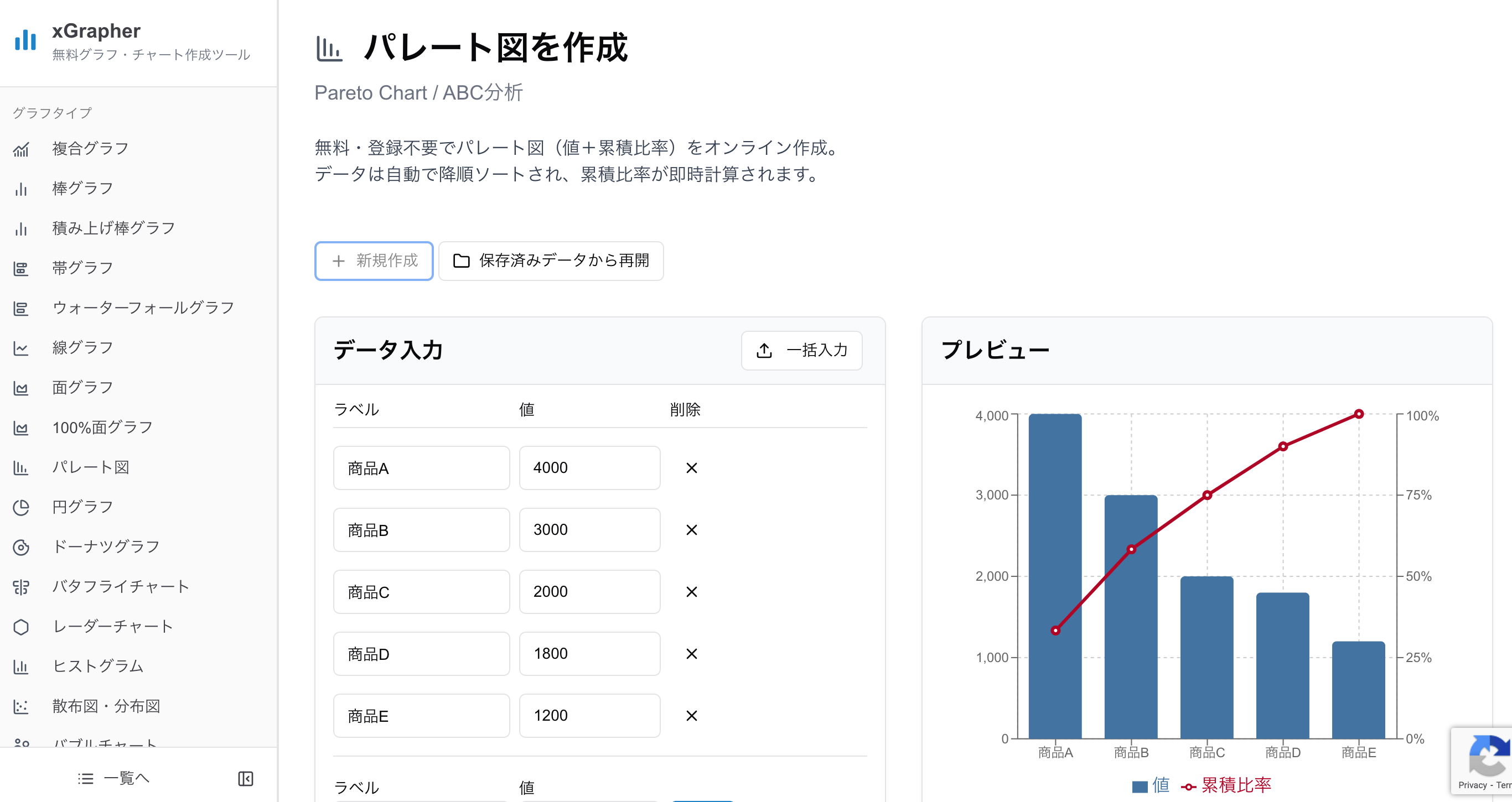Select the 円グラフ pie chart icon
Screen dimensions: 1512x802
(x=21, y=508)
